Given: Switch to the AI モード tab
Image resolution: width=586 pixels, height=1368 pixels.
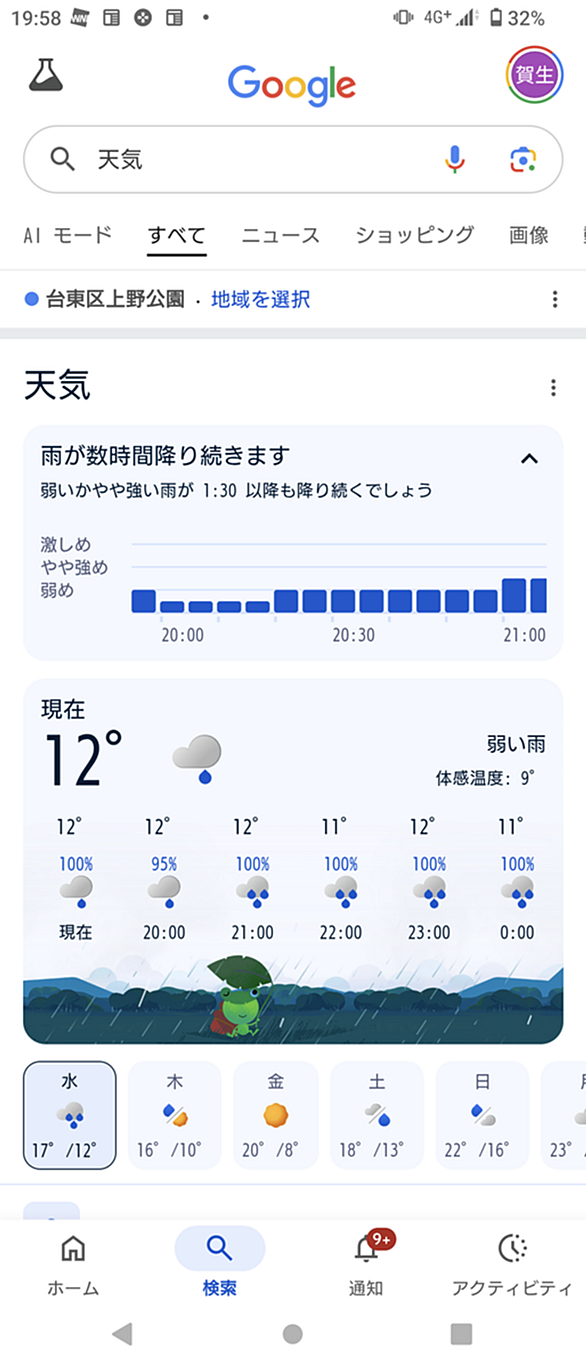Looking at the screenshot, I should click(68, 236).
